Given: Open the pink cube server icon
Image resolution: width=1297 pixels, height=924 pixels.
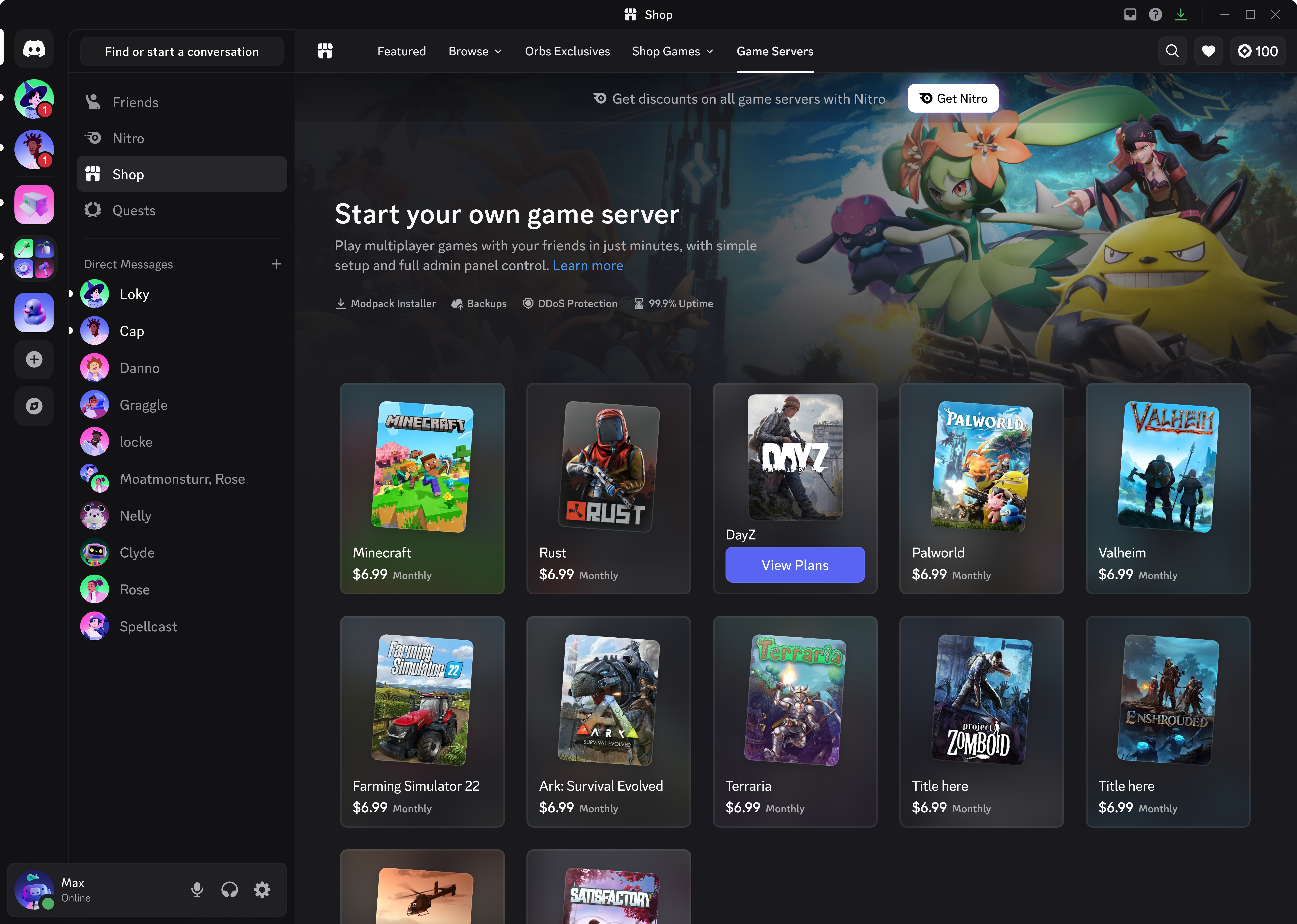Looking at the screenshot, I should [34, 204].
